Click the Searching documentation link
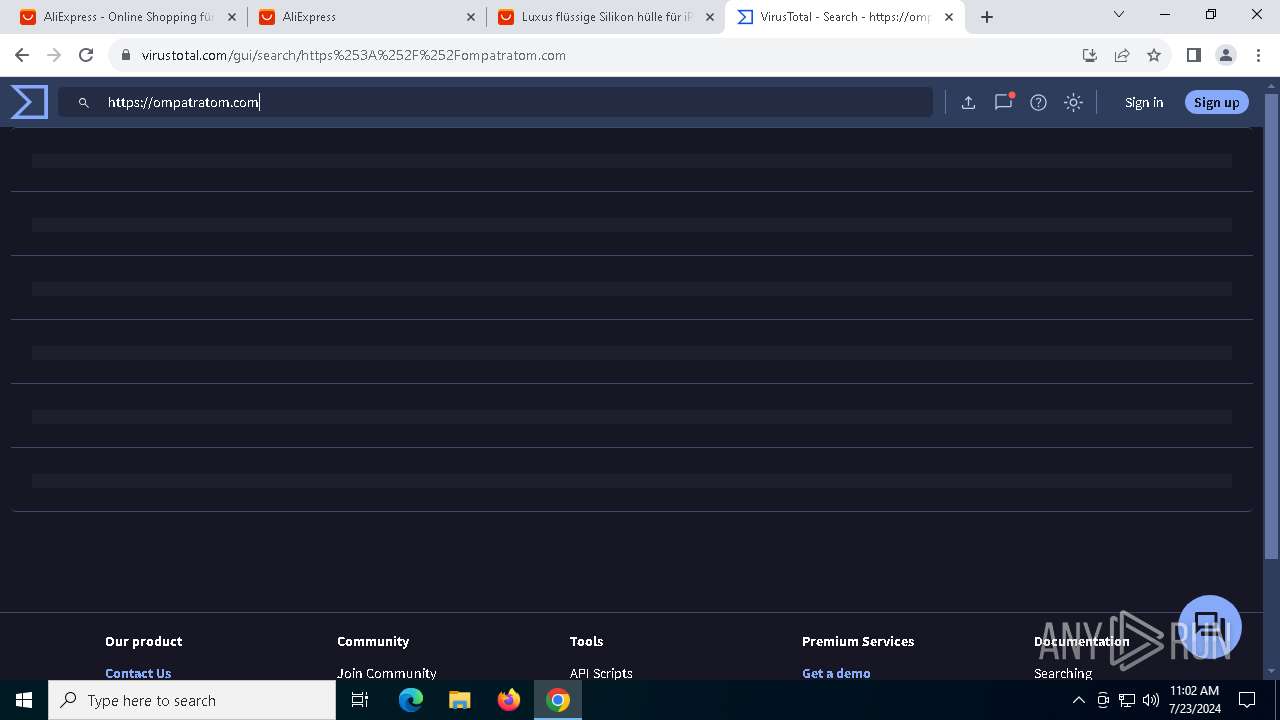Image resolution: width=1280 pixels, height=720 pixels. pos(1063,673)
